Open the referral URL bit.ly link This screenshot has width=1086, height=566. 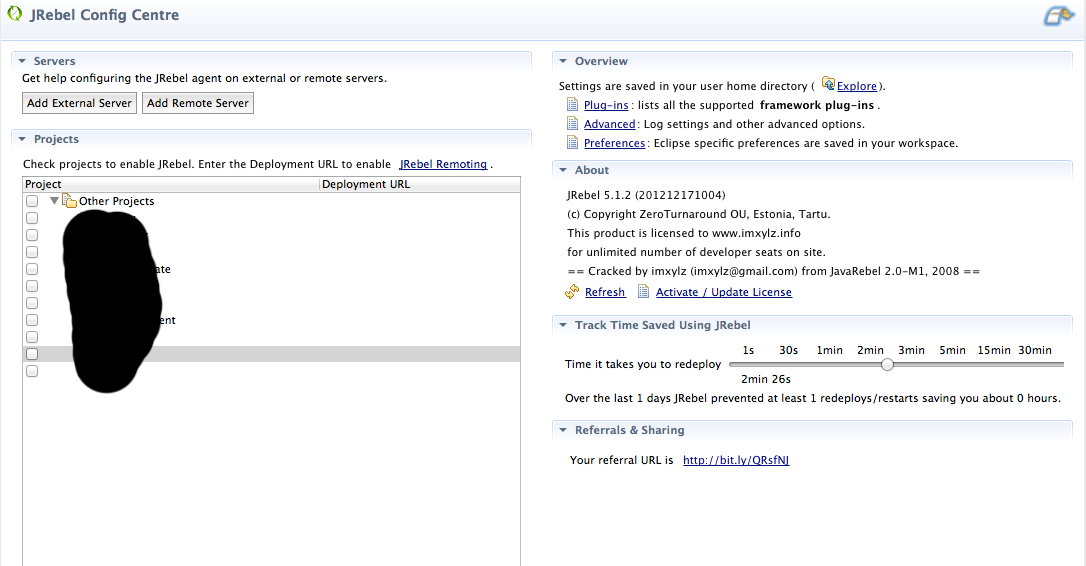coord(736,460)
